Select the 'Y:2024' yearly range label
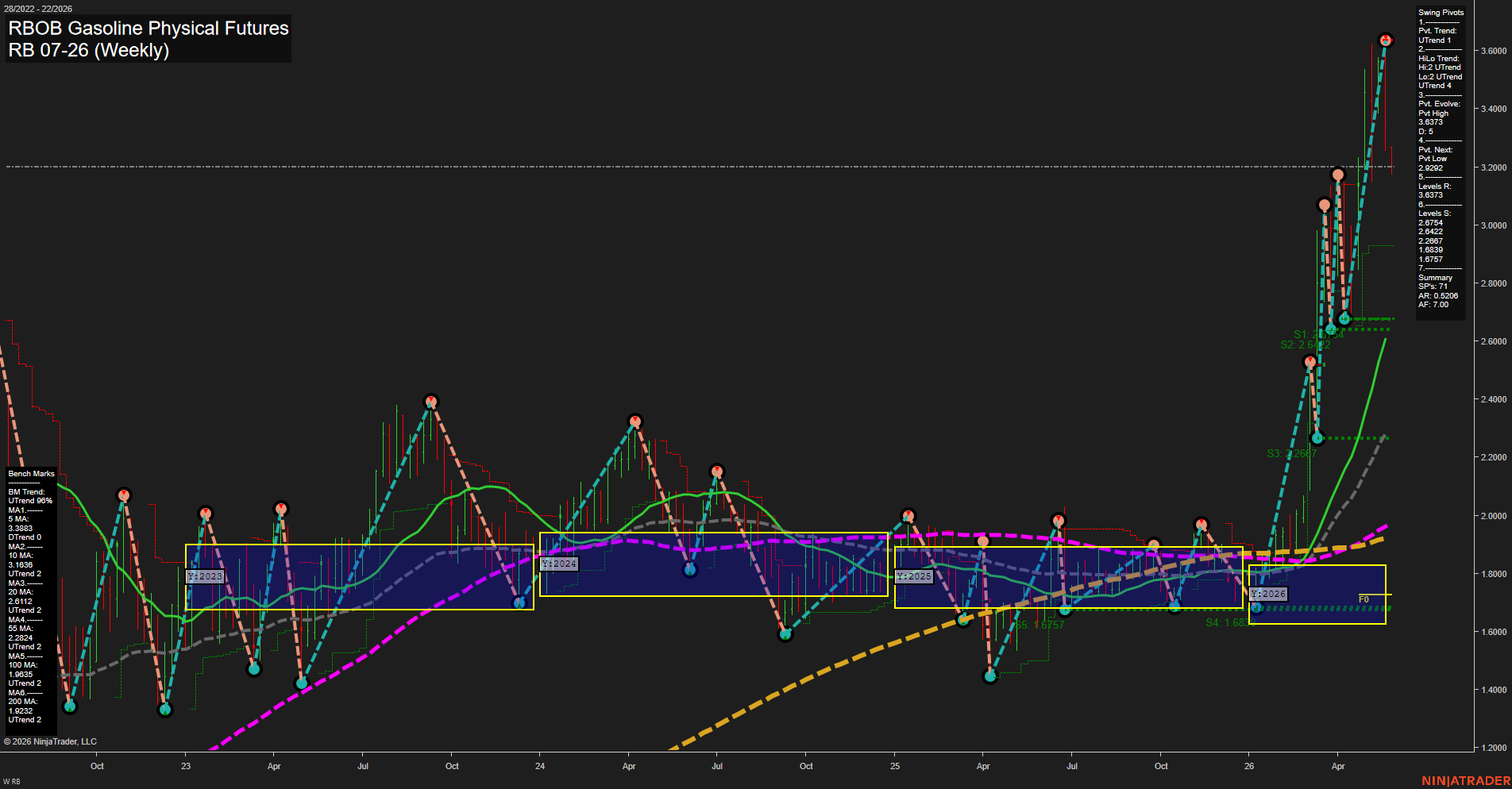 559,564
